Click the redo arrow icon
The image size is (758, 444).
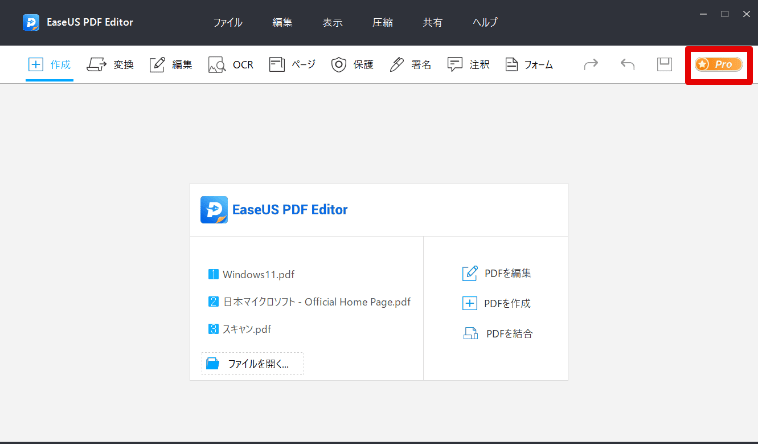click(591, 64)
